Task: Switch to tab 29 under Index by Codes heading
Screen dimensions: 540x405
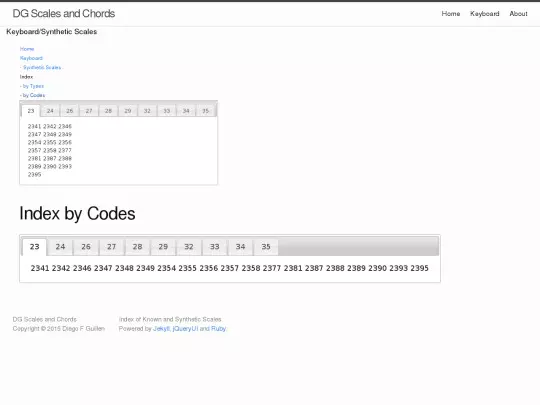Action: pyautogui.click(x=163, y=247)
